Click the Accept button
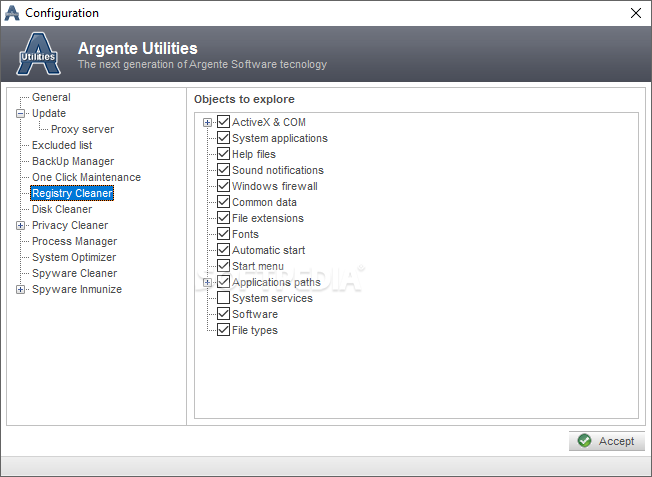This screenshot has height=477, width=652. 607,441
